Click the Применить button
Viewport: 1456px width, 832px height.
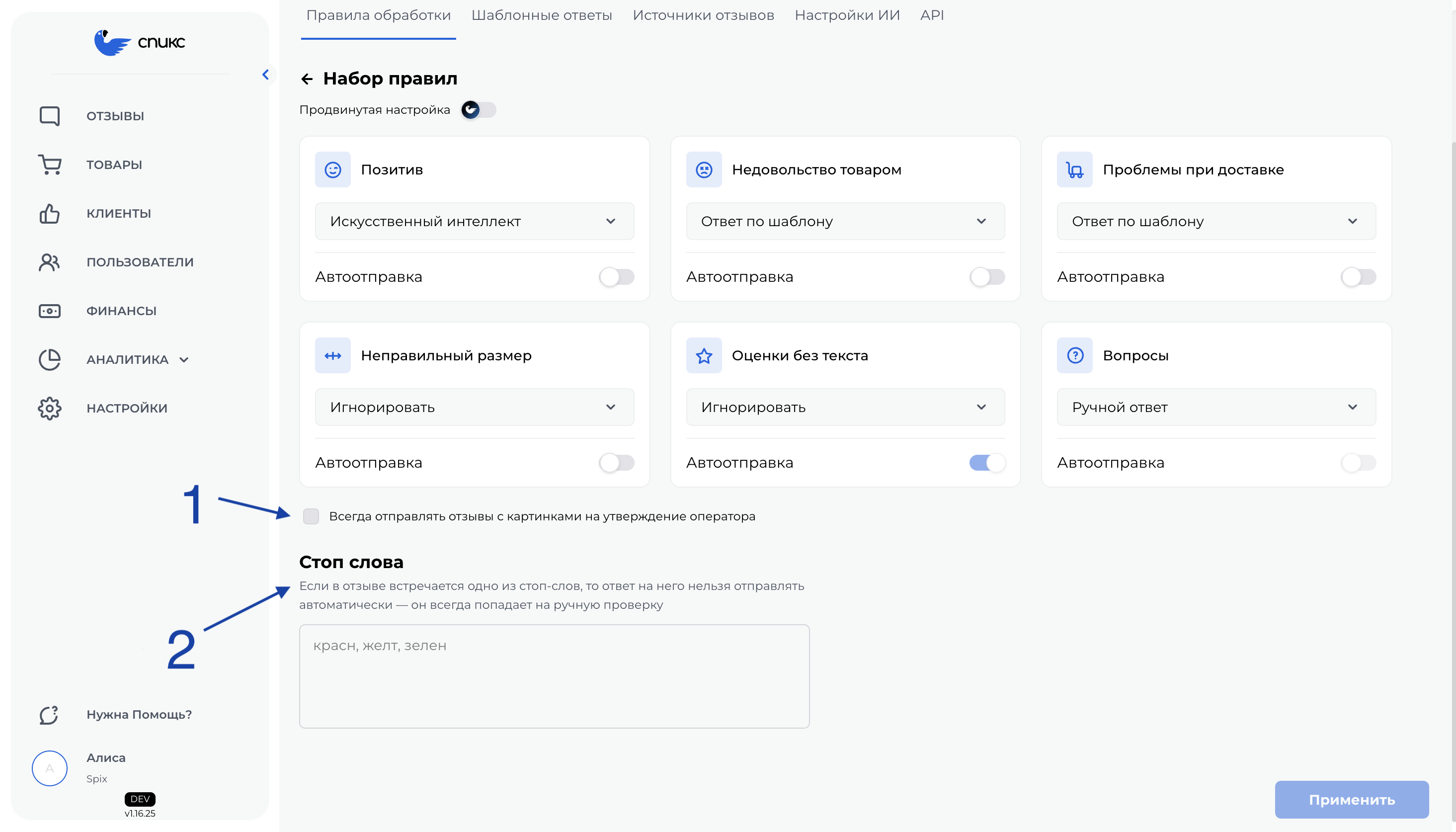point(1352,799)
